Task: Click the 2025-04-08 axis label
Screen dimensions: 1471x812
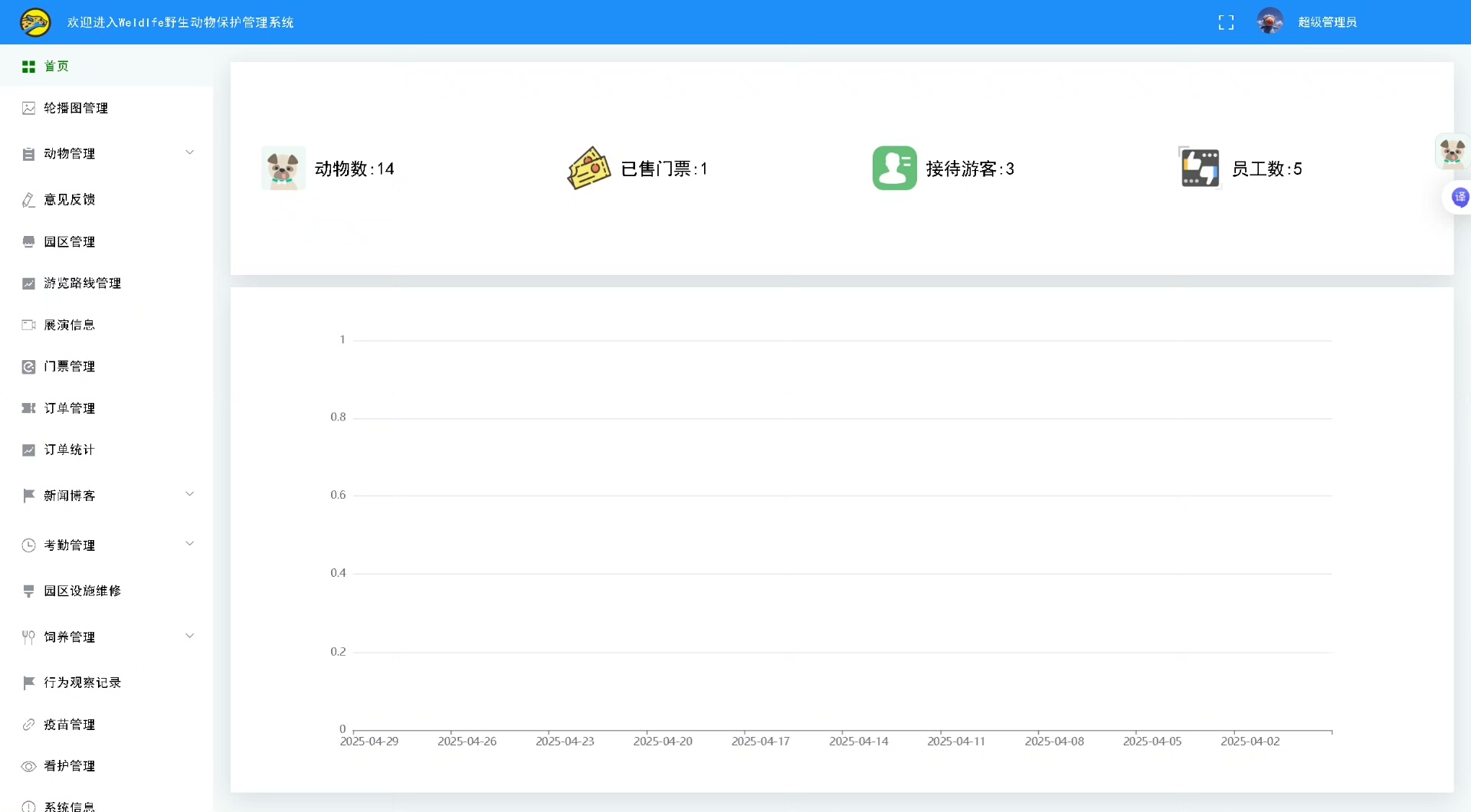Action: click(x=1054, y=742)
